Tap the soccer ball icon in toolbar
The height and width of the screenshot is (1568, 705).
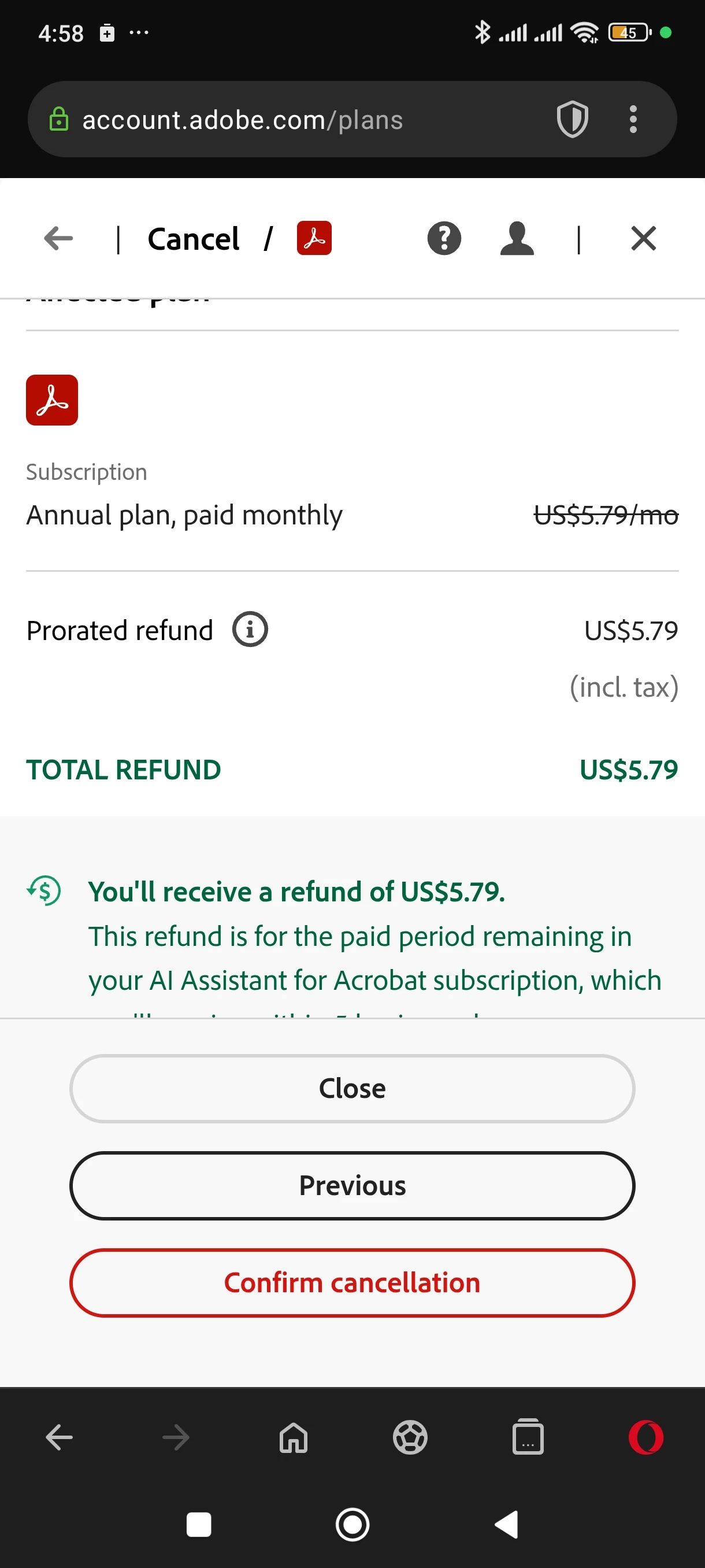coord(410,1437)
